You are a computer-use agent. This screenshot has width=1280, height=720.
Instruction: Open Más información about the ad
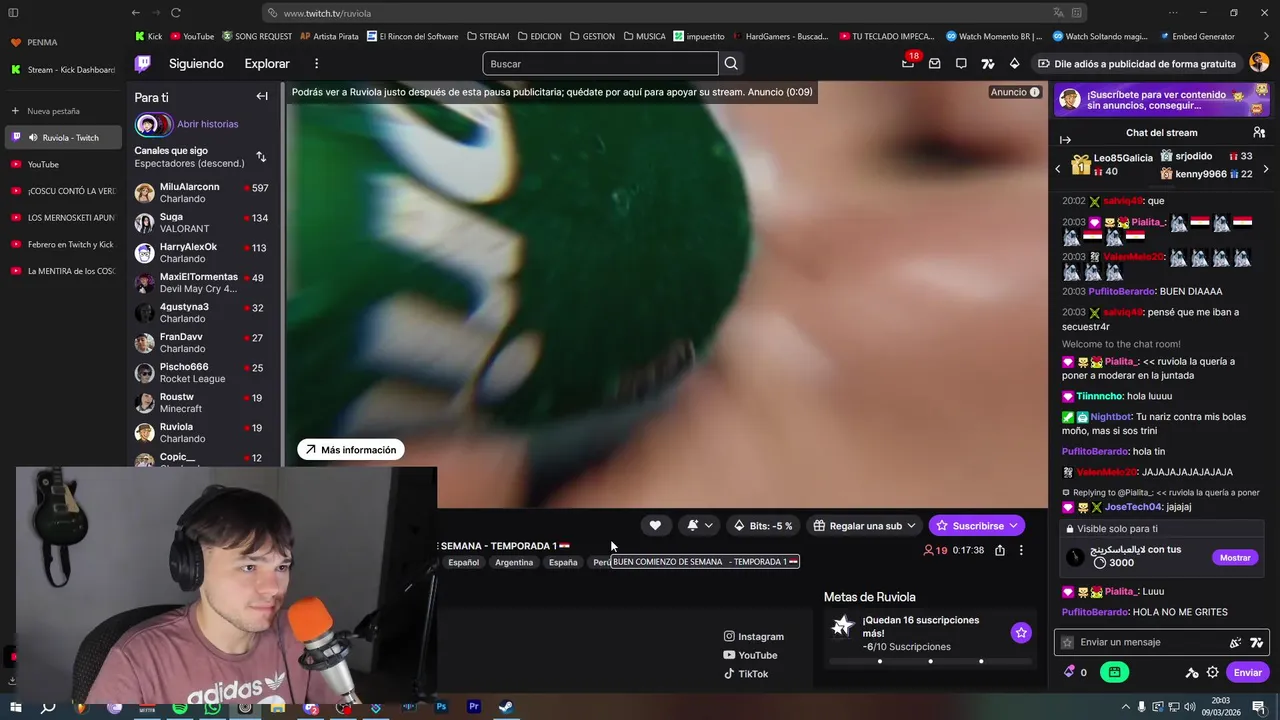350,450
